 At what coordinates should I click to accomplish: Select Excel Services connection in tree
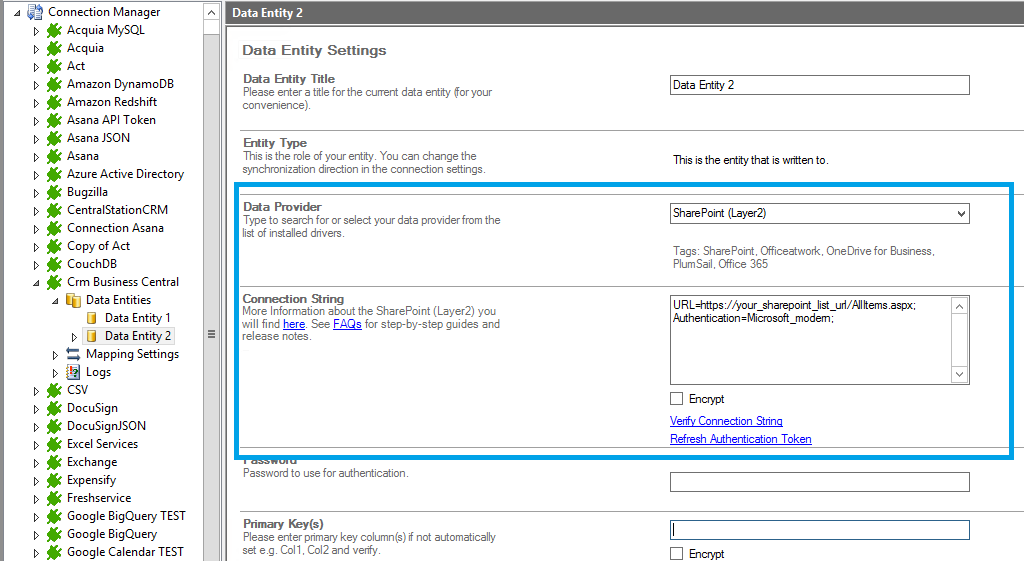click(x=102, y=444)
